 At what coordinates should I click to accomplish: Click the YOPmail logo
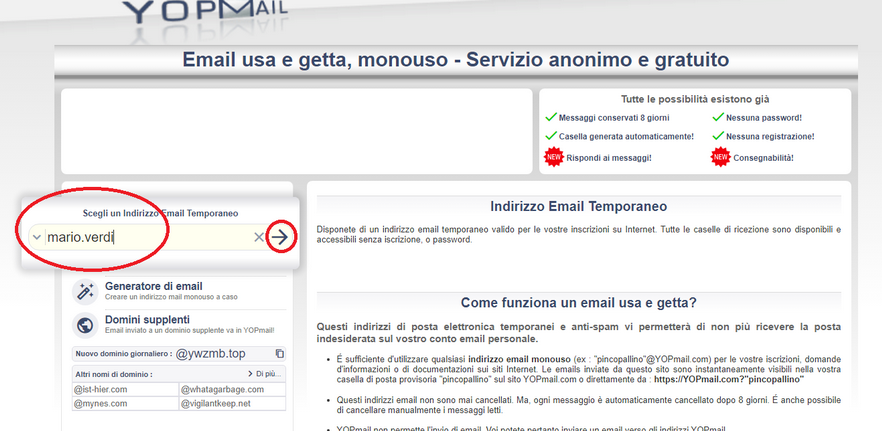[x=205, y=11]
